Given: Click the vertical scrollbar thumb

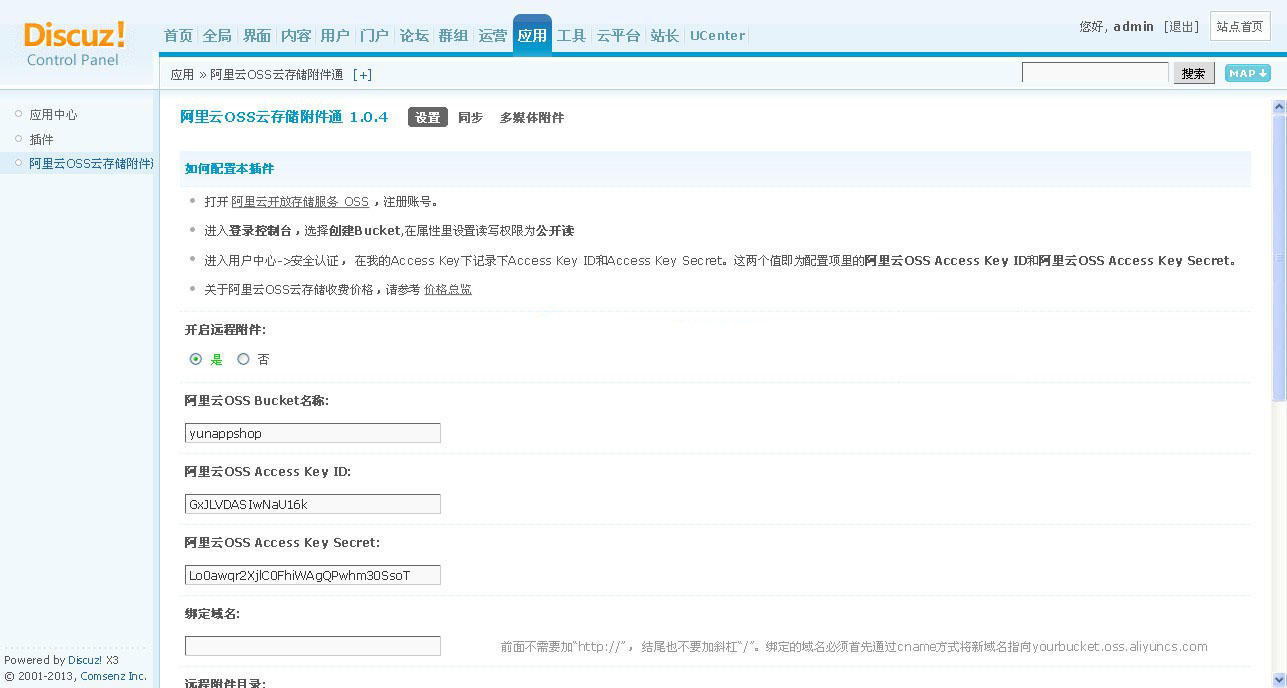Looking at the screenshot, I should pyautogui.click(x=1278, y=258).
